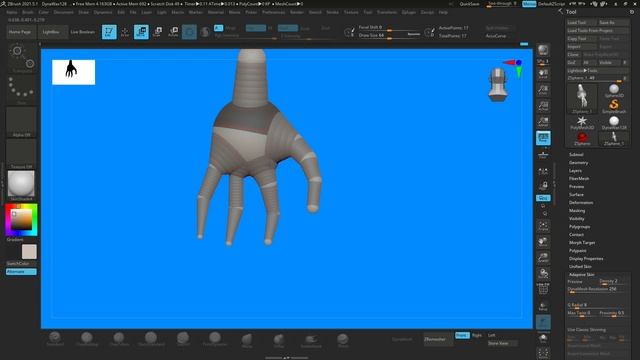The height and width of the screenshot is (360, 640).
Task: Activate the Rotate gizmo icon
Action: (x=173, y=32)
